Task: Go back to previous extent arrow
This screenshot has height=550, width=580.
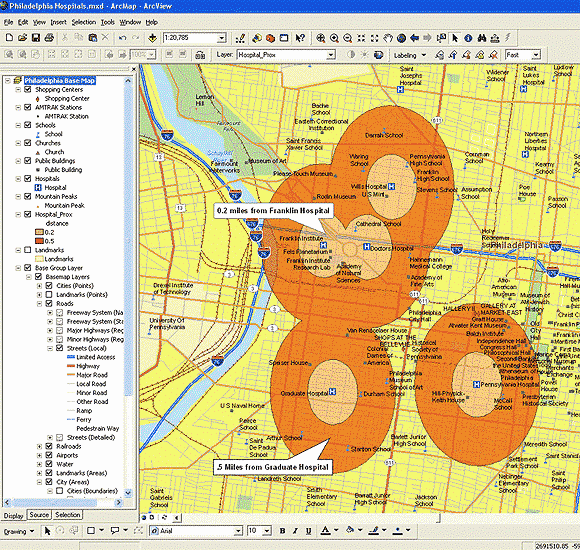Action: pos(415,38)
